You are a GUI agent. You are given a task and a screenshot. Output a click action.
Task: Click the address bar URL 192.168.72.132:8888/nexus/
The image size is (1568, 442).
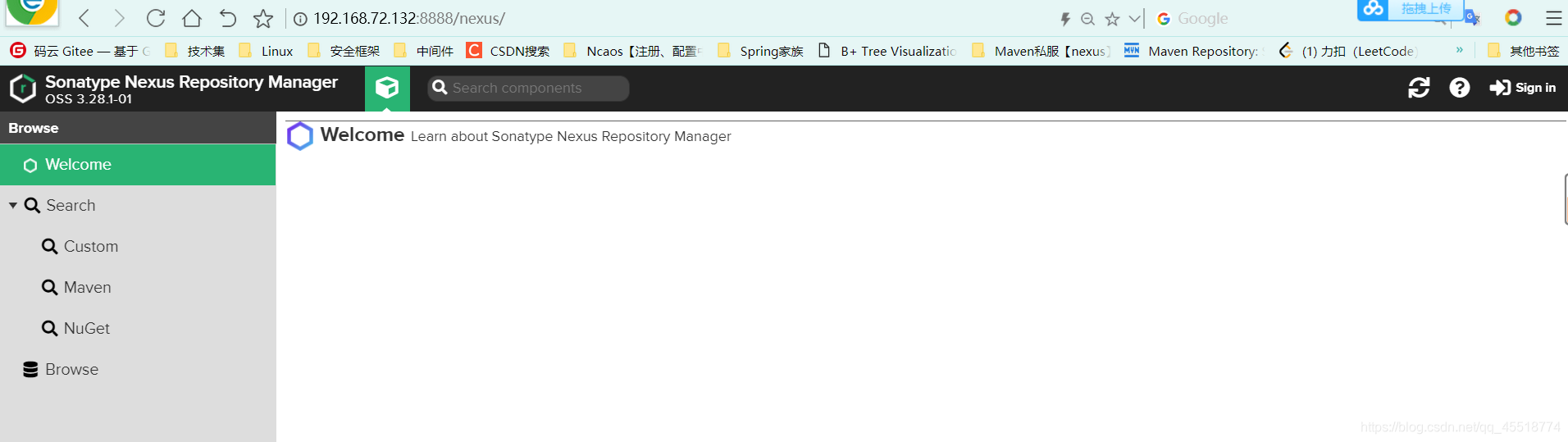[x=409, y=18]
